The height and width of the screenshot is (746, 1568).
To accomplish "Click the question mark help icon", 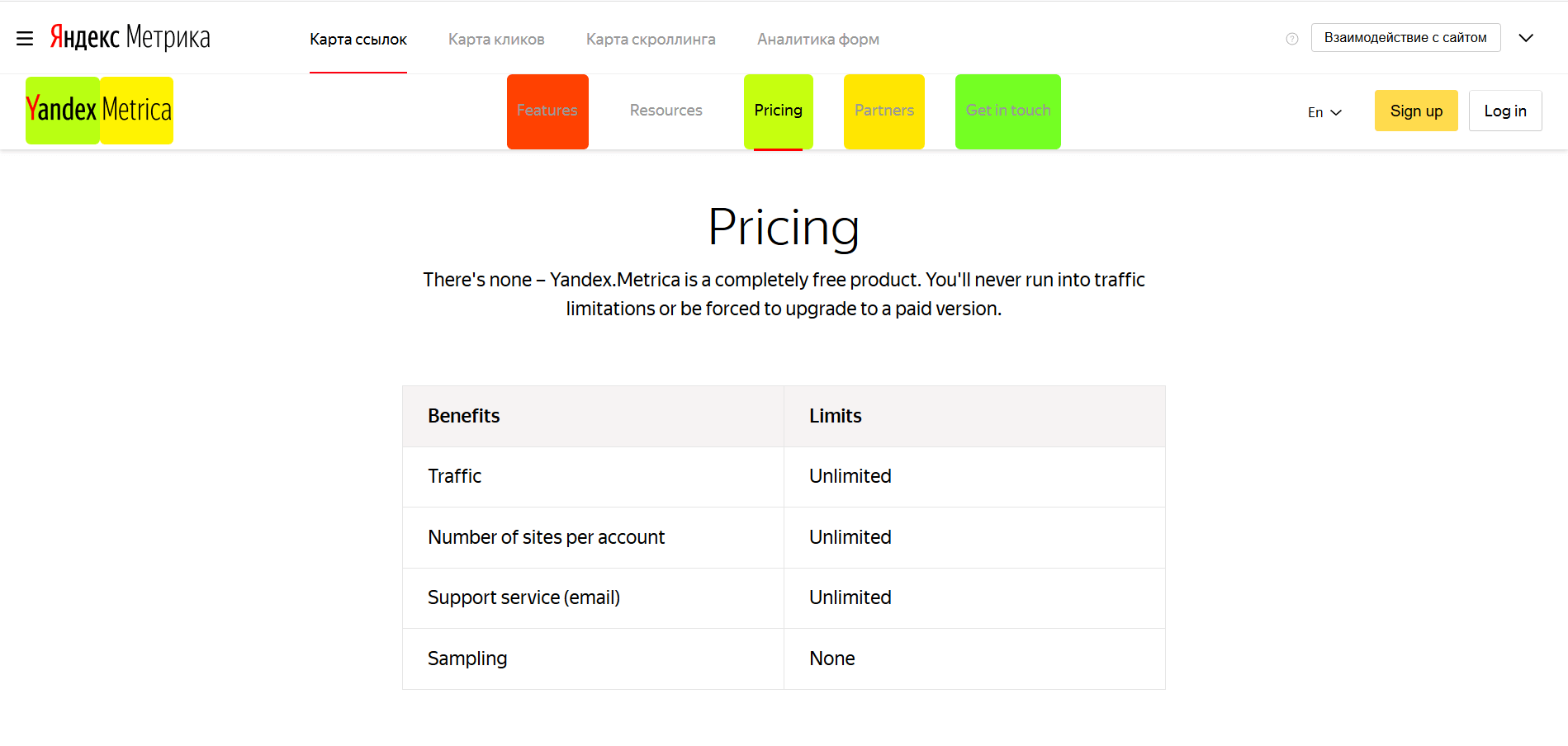I will [x=1292, y=39].
